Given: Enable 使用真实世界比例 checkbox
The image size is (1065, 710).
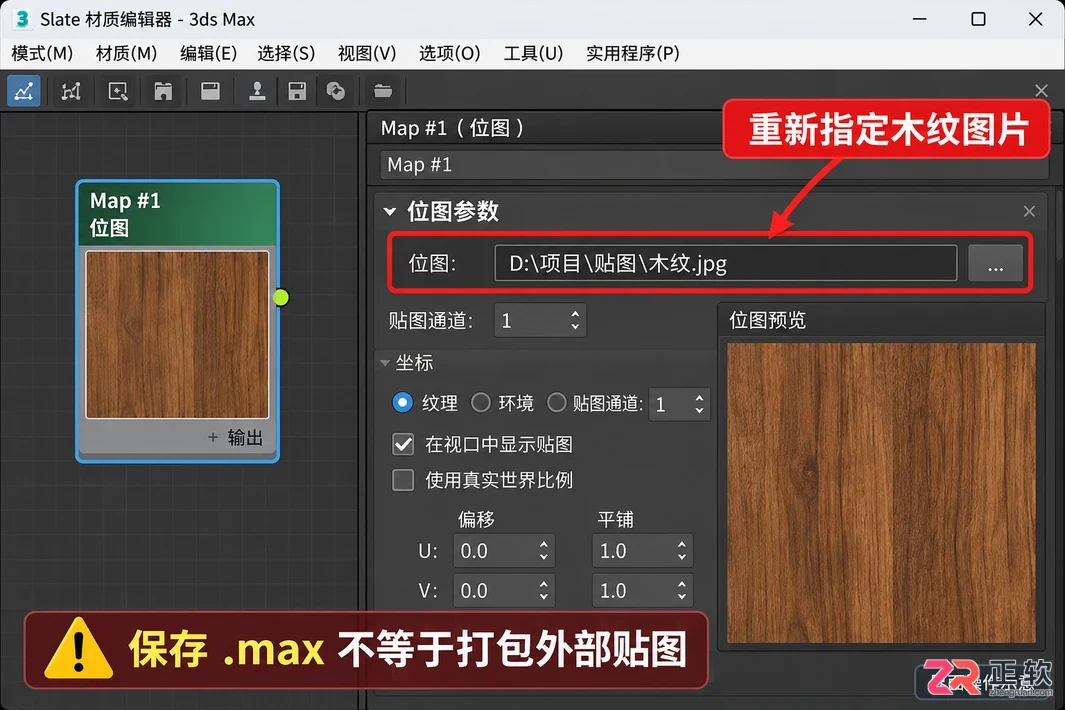Looking at the screenshot, I should (403, 480).
